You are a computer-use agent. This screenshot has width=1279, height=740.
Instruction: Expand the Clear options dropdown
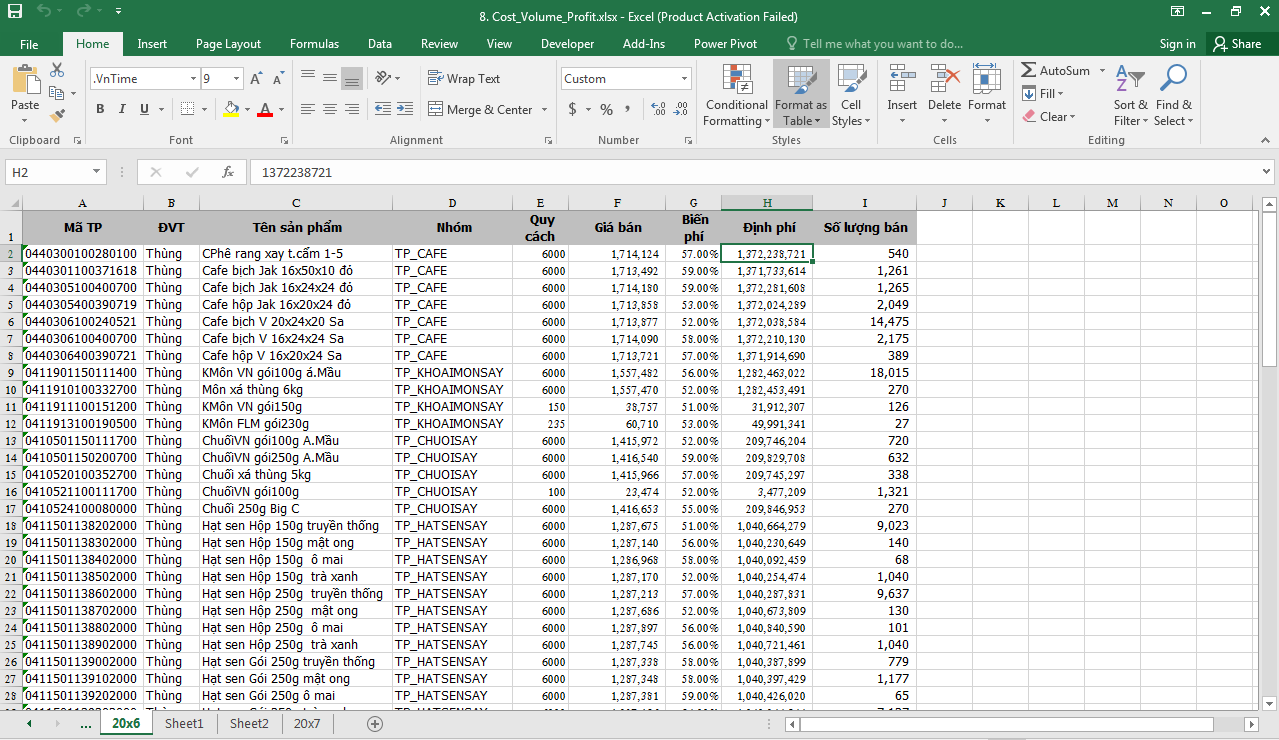point(1072,117)
